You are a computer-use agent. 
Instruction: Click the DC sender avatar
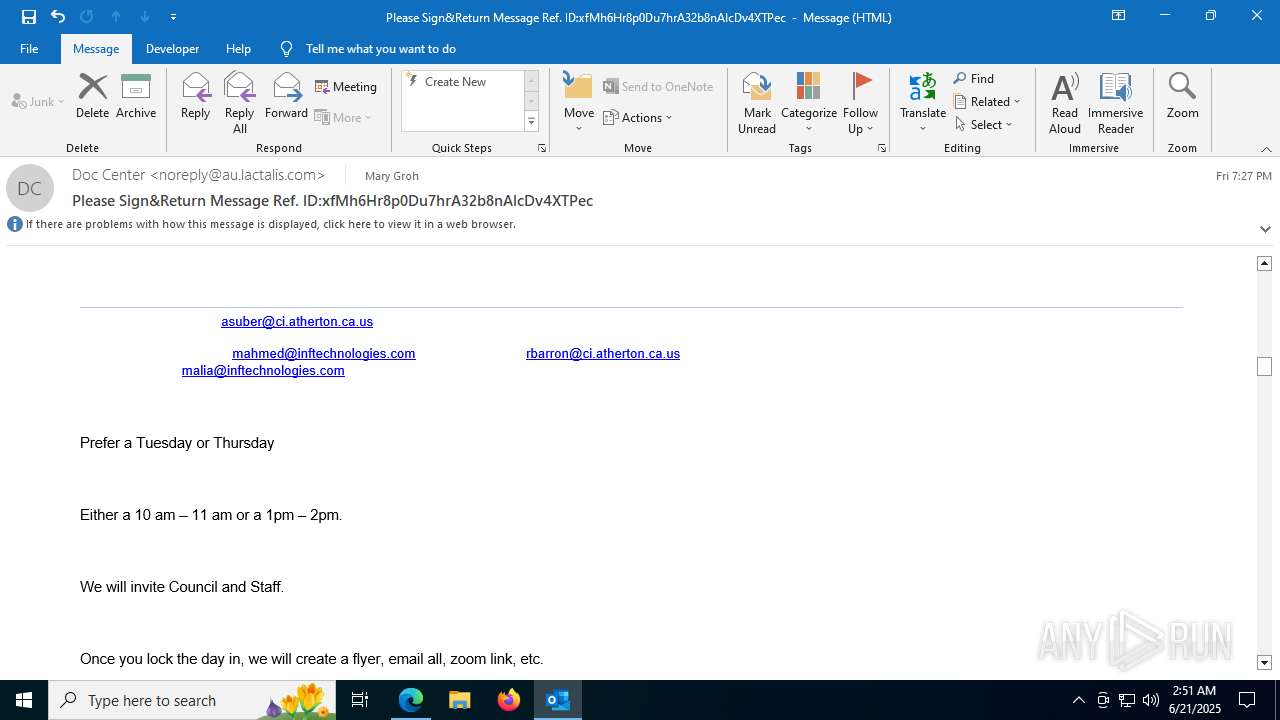click(30, 188)
